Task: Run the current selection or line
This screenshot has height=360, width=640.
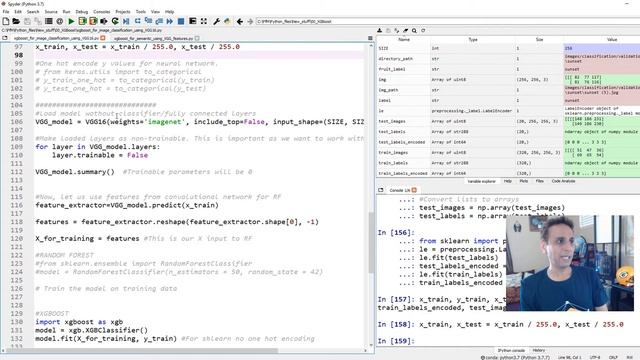Action: [104, 21]
